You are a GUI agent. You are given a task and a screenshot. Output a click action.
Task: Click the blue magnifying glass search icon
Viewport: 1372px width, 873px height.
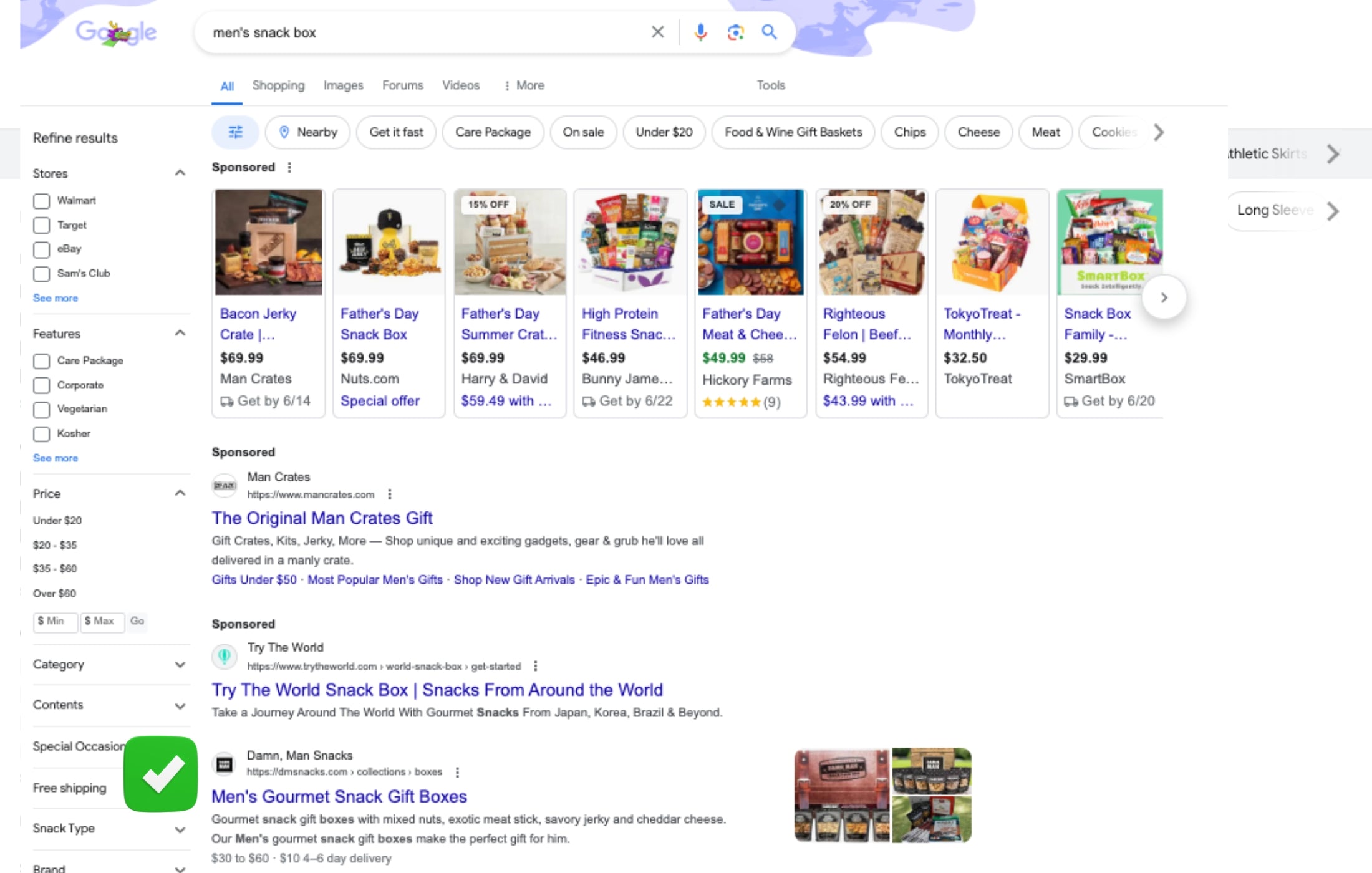pos(769,32)
